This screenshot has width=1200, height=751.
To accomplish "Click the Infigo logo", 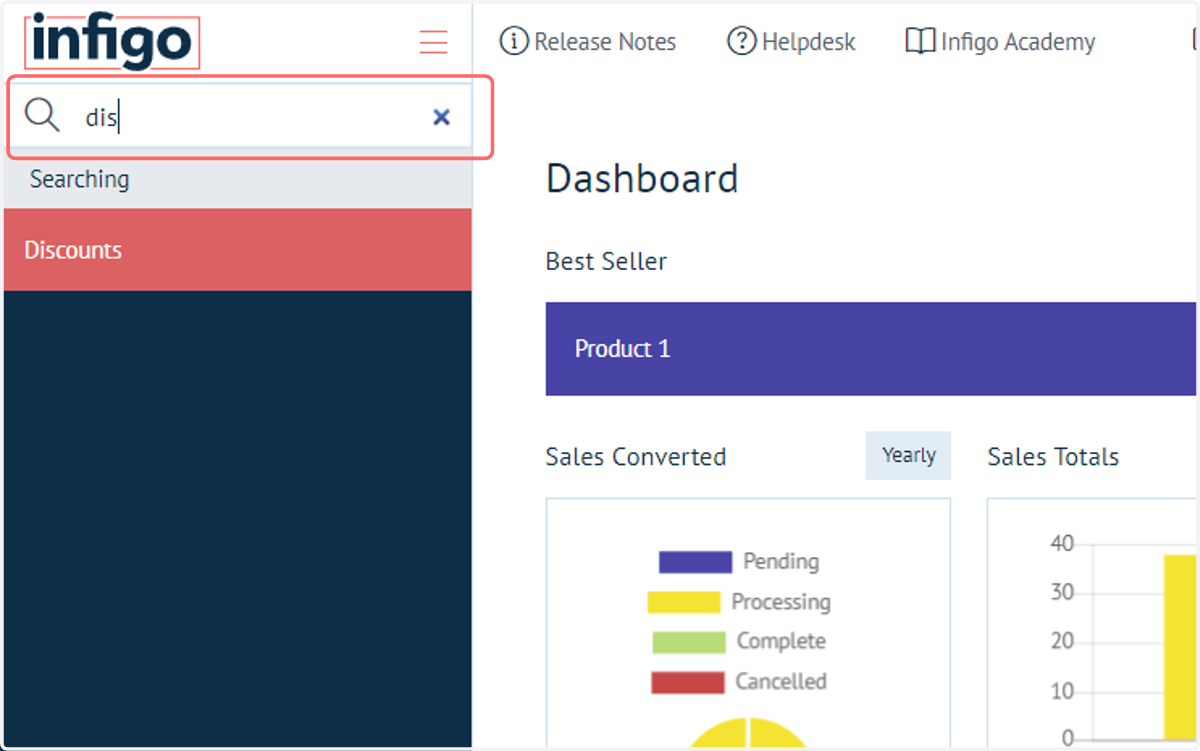I will point(112,42).
